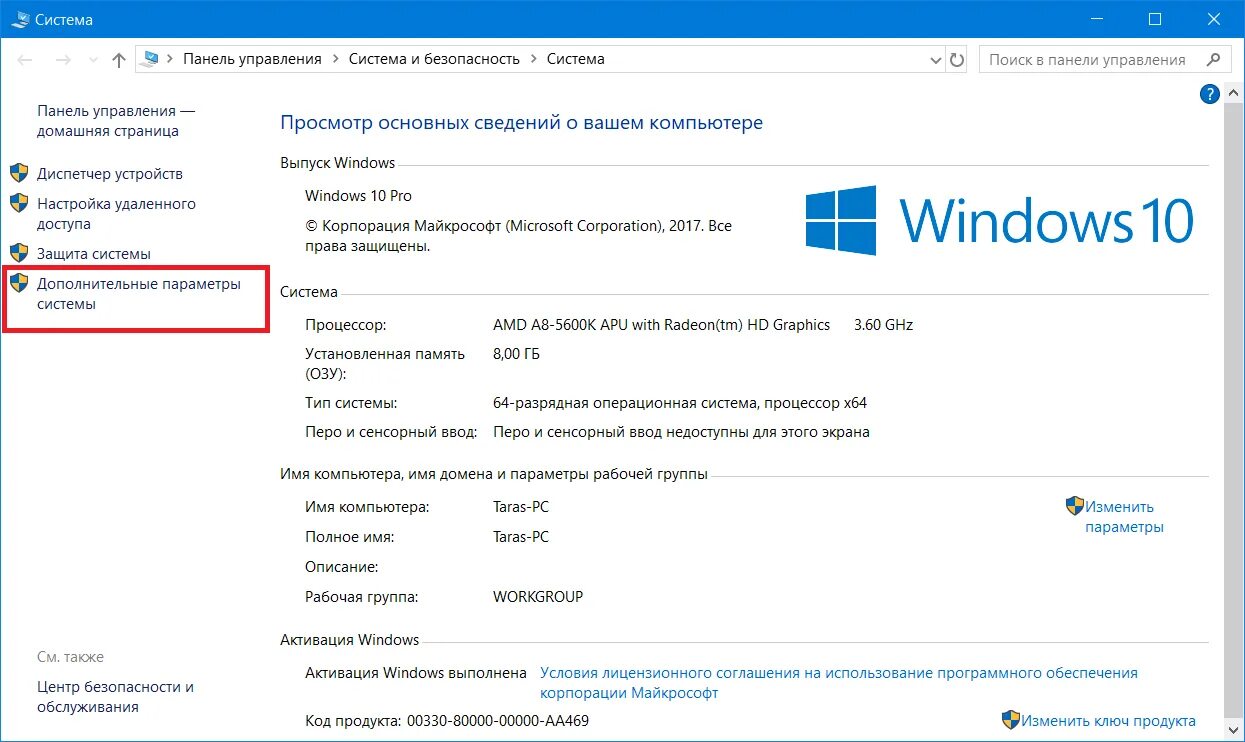The height and width of the screenshot is (742, 1245).
Task: Open 'Панель управления — домашняя страница' link
Action: (116, 121)
